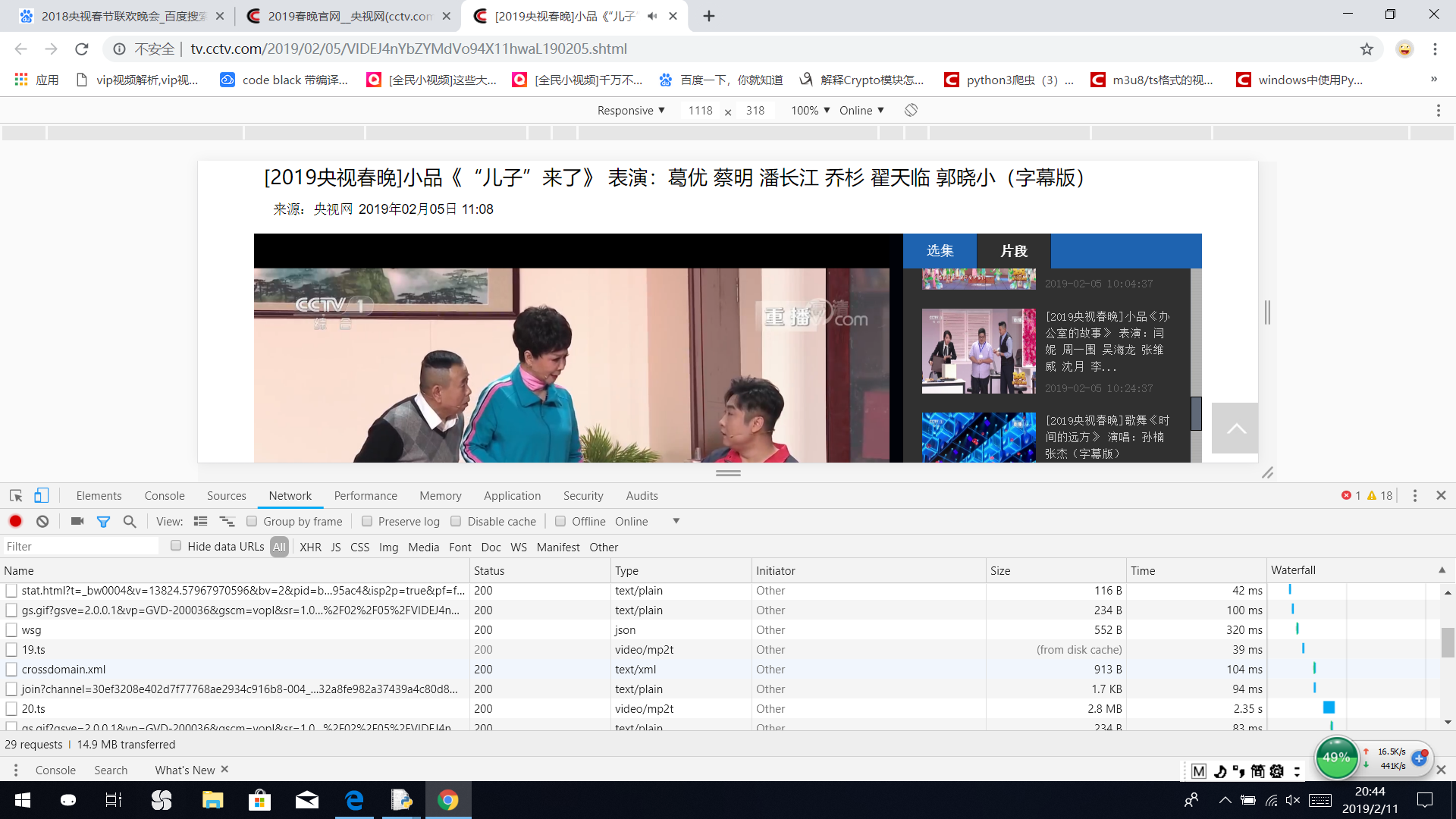
Task: Click the profile avatar icon
Action: point(1404,49)
